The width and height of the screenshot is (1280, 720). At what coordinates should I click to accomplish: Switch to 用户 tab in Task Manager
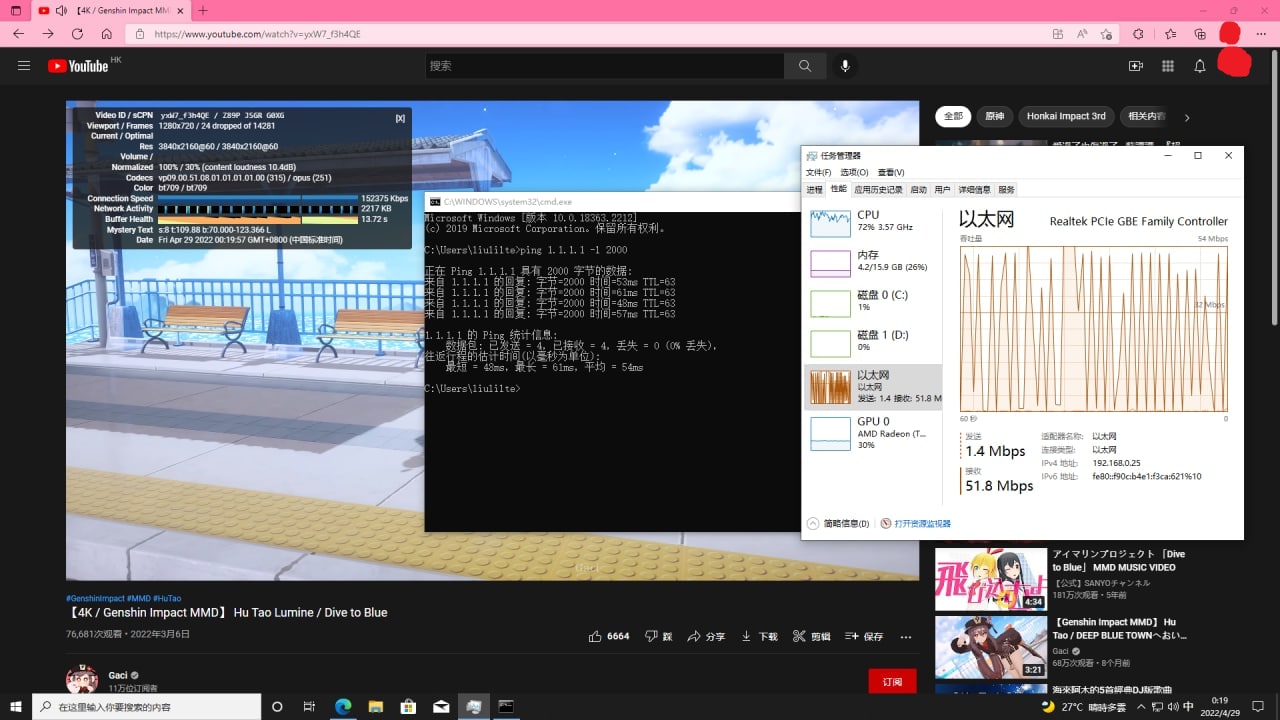(942, 189)
